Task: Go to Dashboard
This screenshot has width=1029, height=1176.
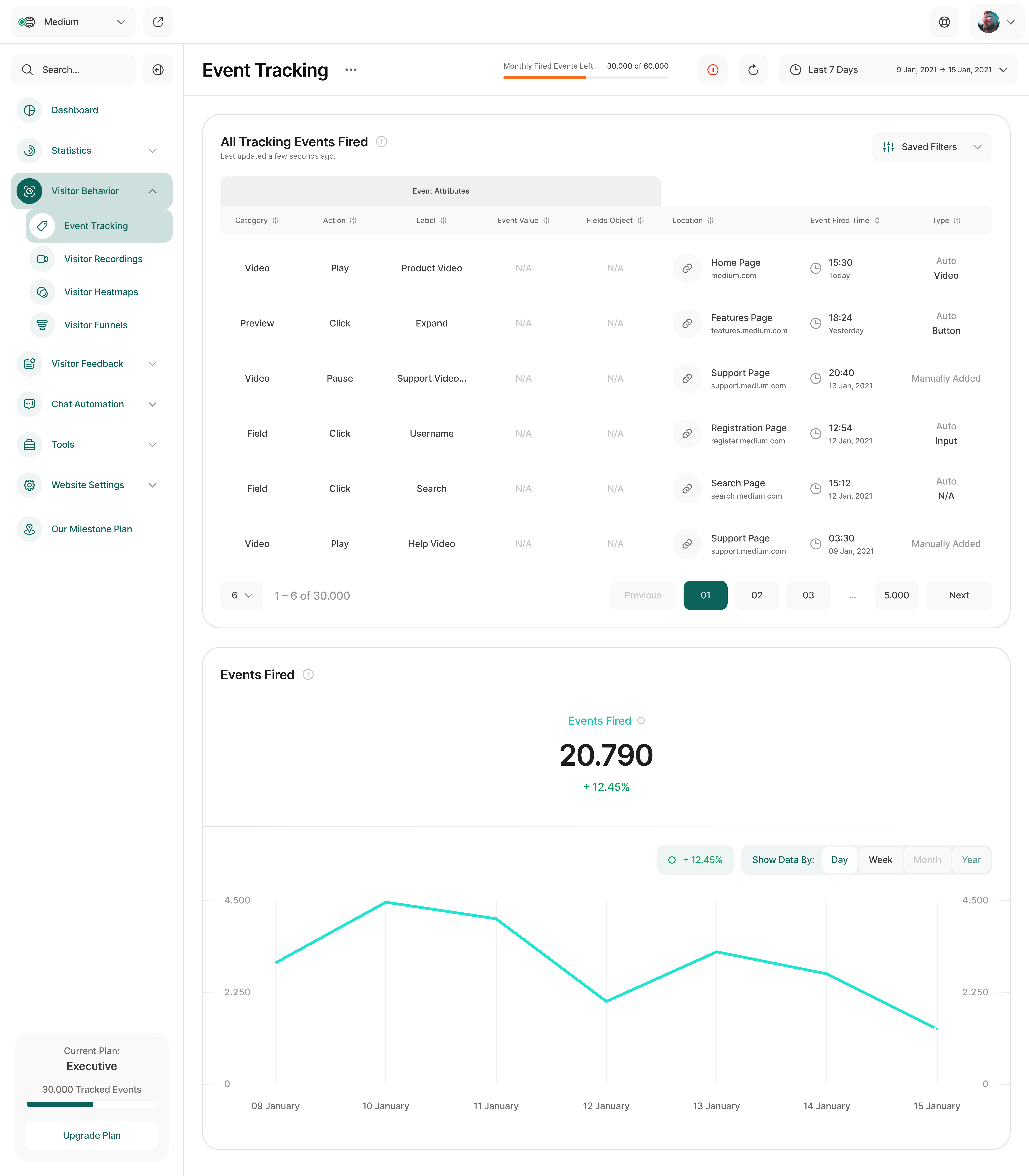Action: pos(75,110)
